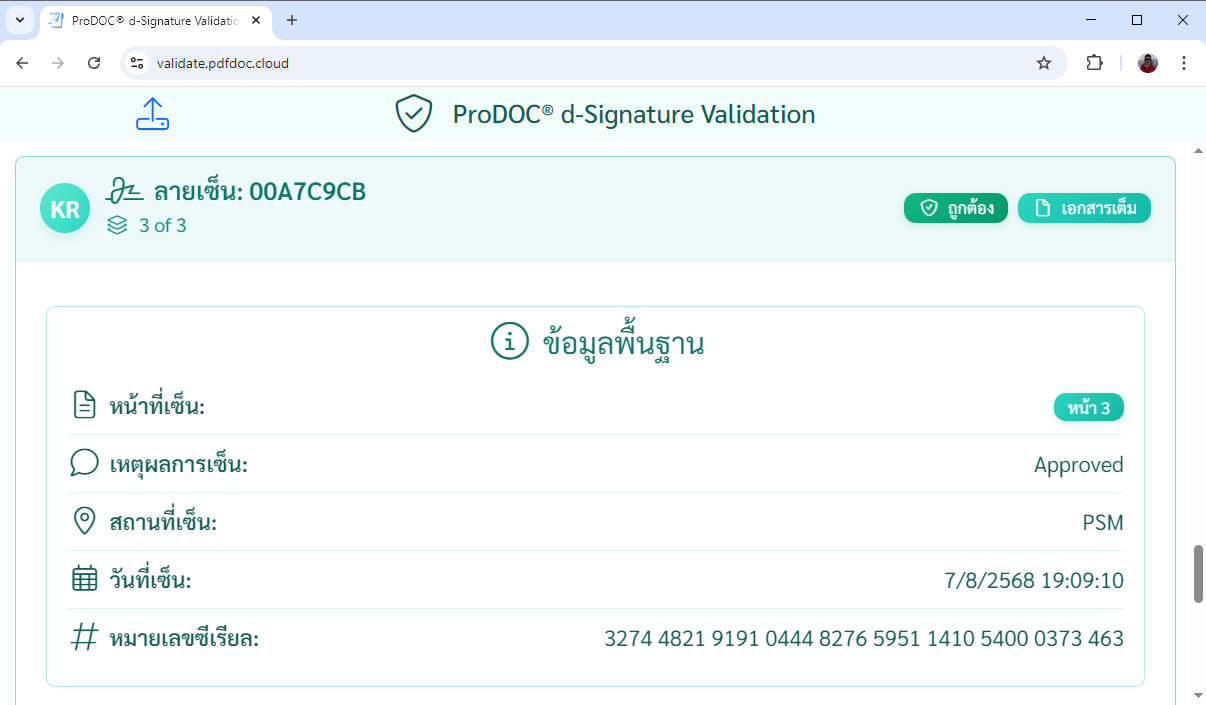The height and width of the screenshot is (705, 1206).
Task: Click the เหตุผลการเซ็น label
Action: coord(178,464)
